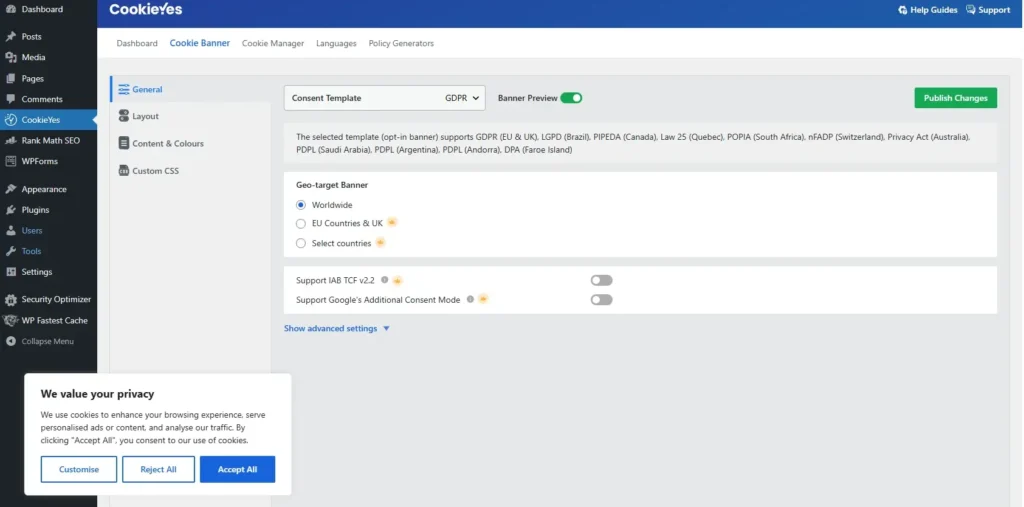
Task: Click the Comments bubble icon
Action: pos(10,99)
